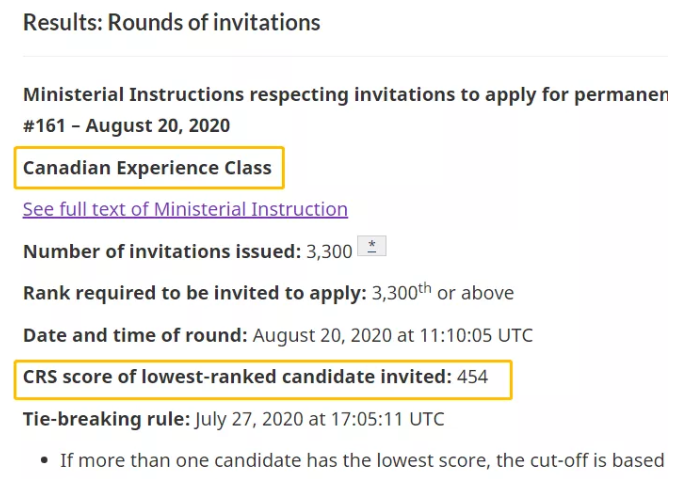678x479 pixels.
Task: Open the full text of Ministerial Instruction link
Action: coord(185,209)
